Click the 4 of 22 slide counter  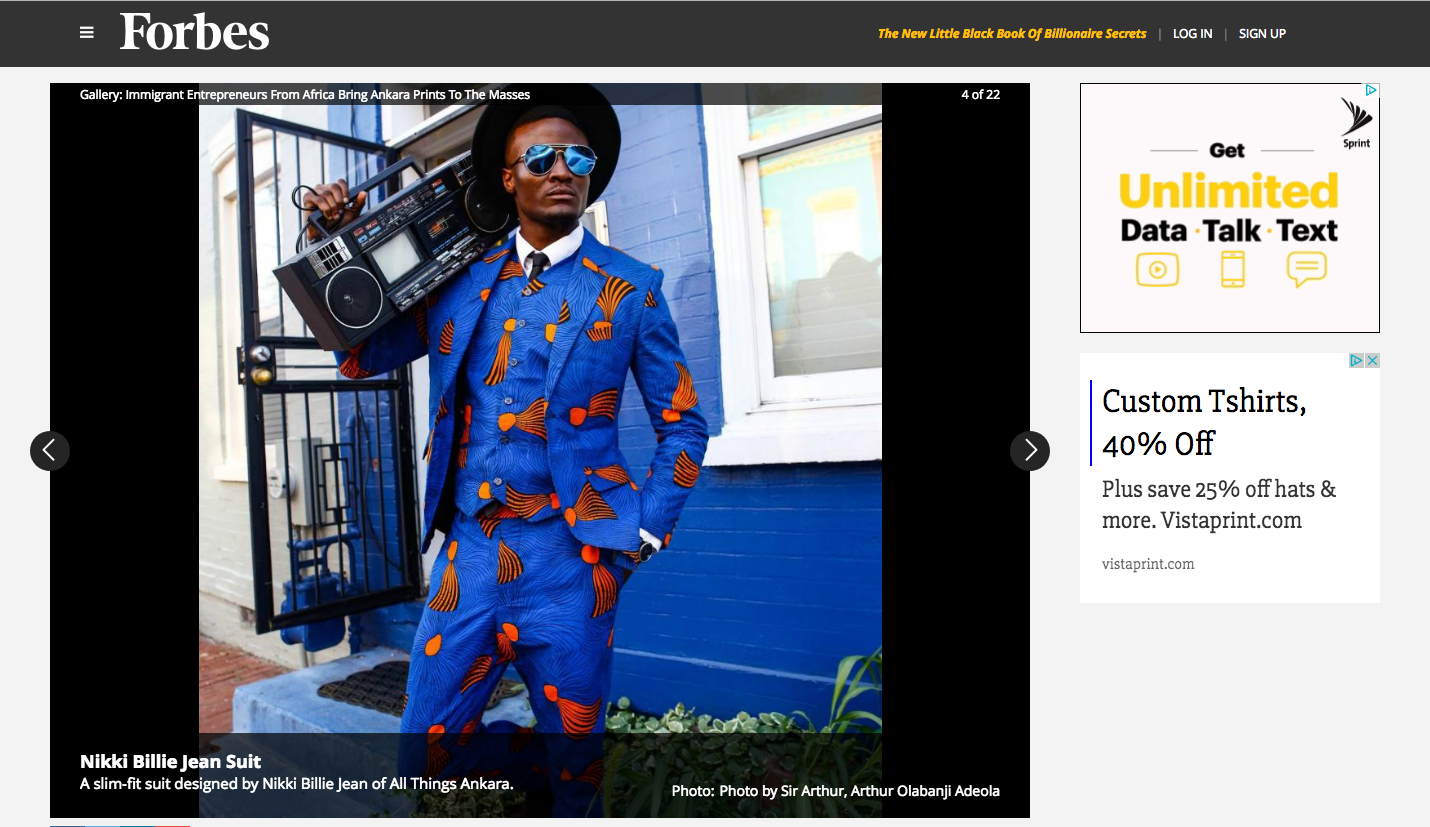point(981,95)
